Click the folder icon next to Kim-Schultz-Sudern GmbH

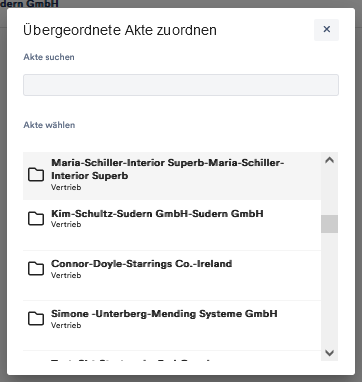click(x=36, y=219)
